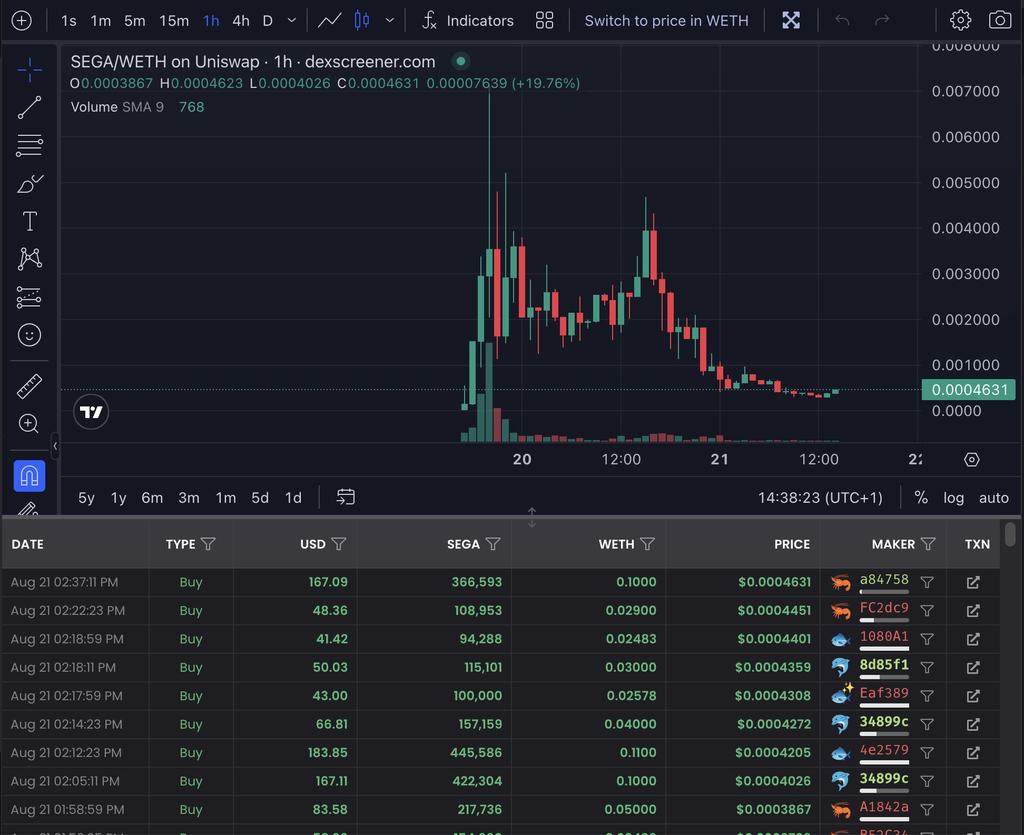Screen dimensions: 1024x835
Task: Redo the chart action
Action: click(x=882, y=21)
